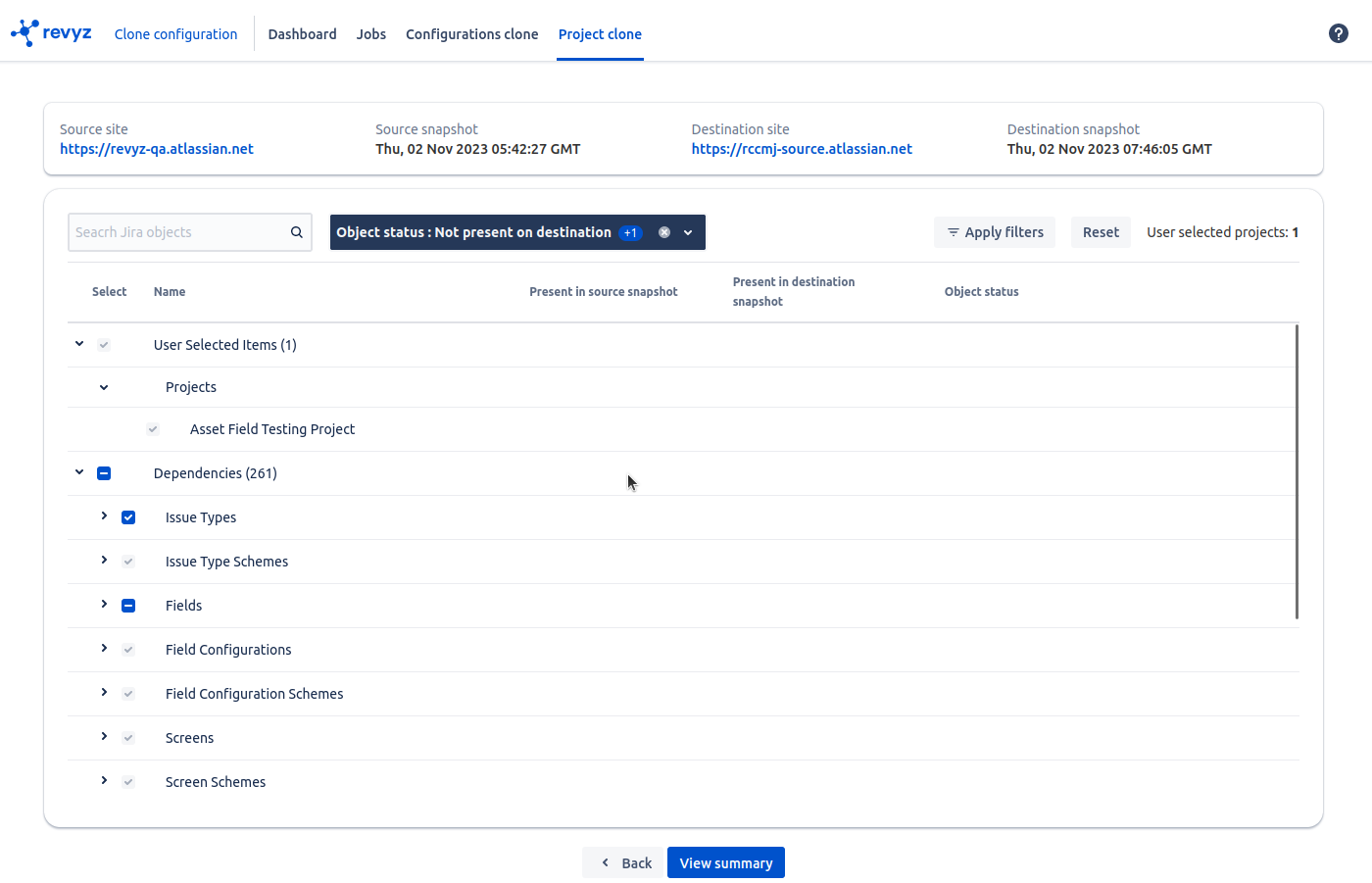Collapse the User Selected Items group
This screenshot has height=883, width=1372.
coord(79,344)
